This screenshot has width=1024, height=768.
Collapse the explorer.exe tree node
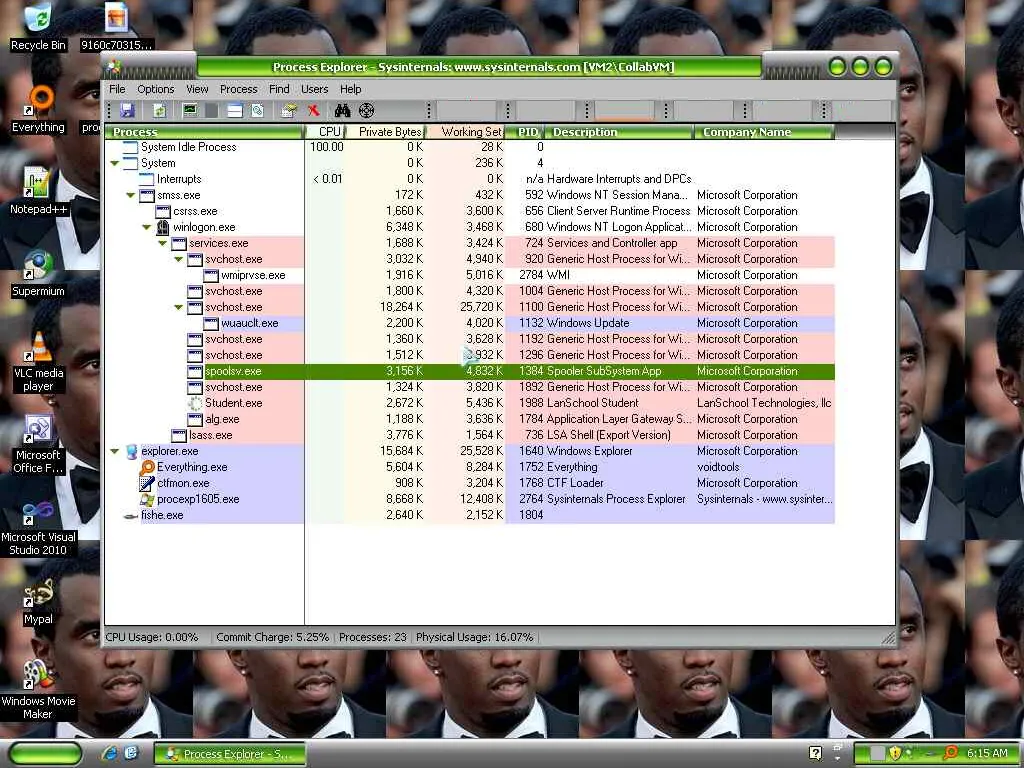pos(115,451)
